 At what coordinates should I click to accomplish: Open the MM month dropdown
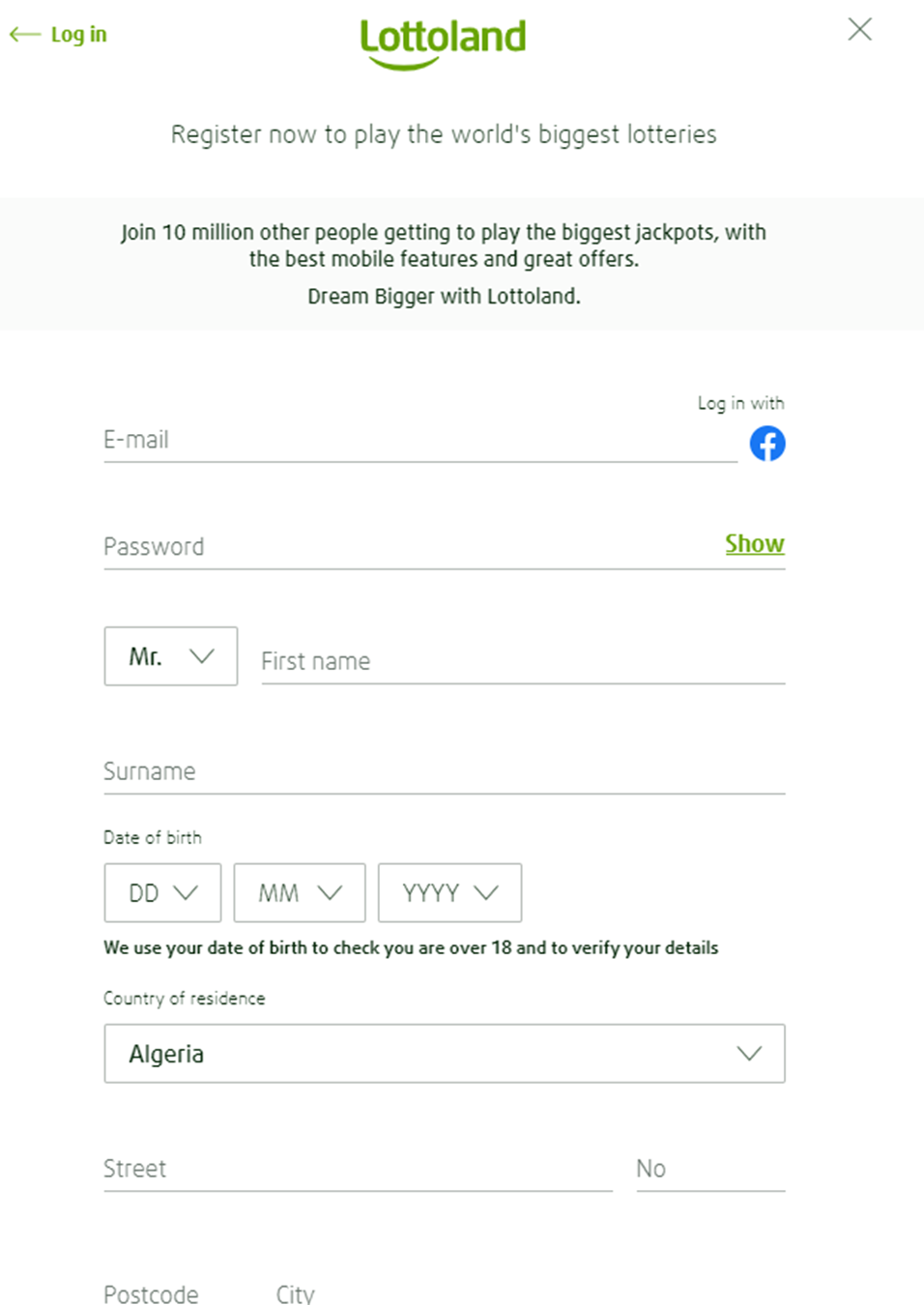point(300,893)
